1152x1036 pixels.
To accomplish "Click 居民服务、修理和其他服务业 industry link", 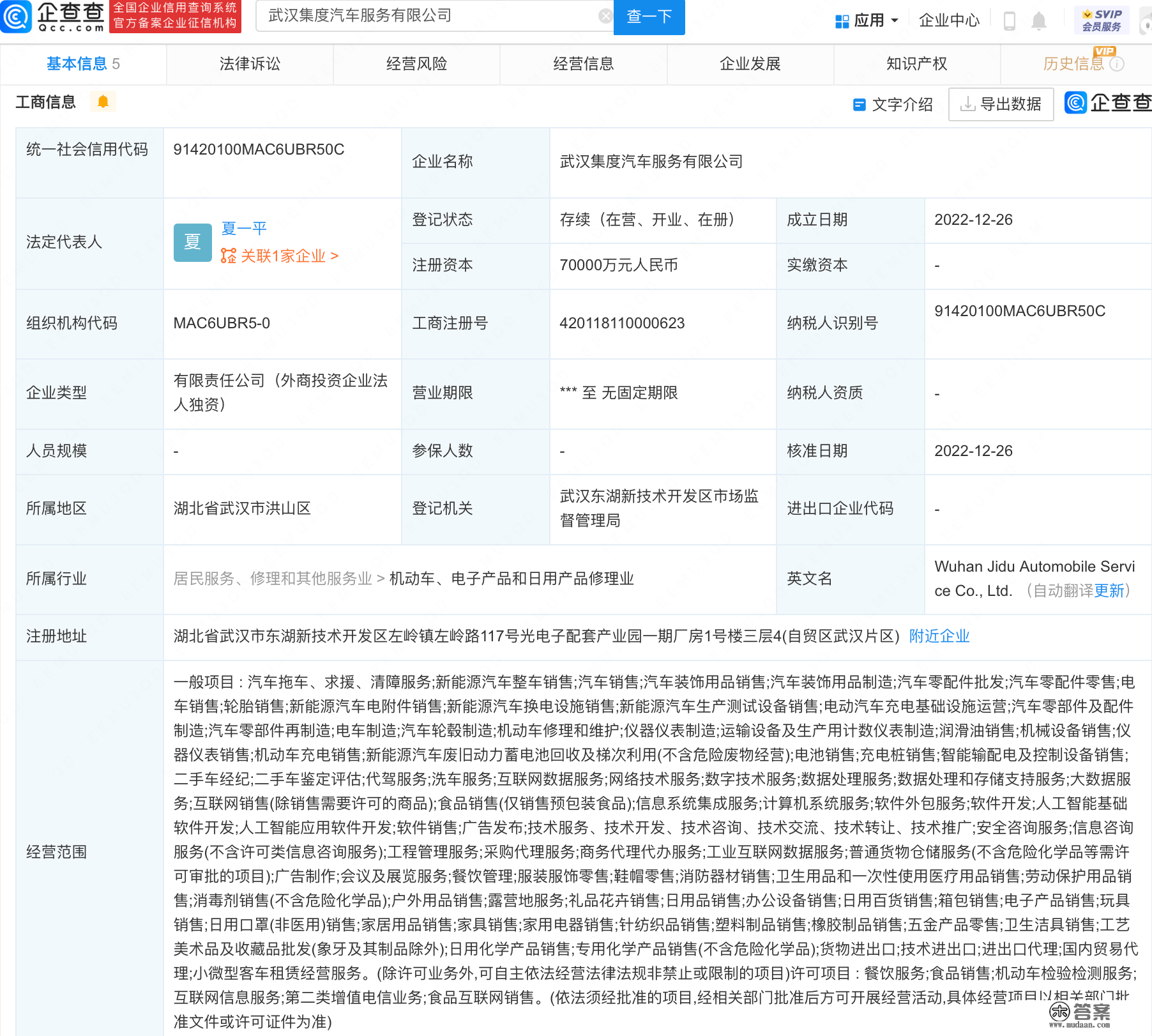I will pos(273,579).
